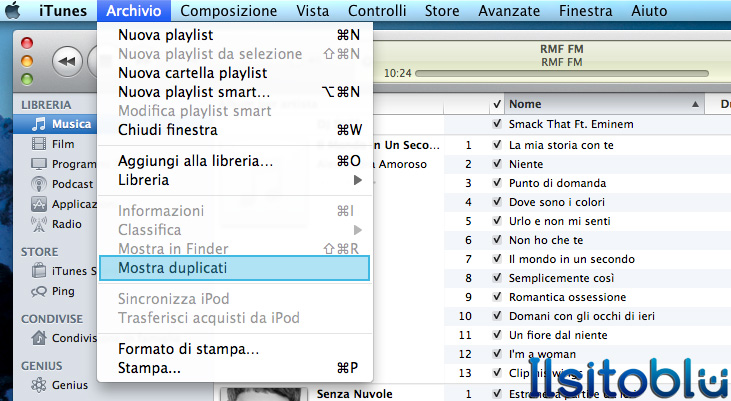The image size is (731, 401).
Task: Uncheck the Niente track checkbox
Action: [497, 164]
